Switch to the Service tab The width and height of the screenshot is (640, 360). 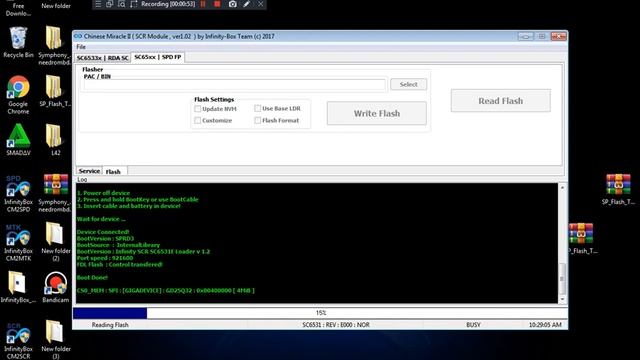coord(89,171)
